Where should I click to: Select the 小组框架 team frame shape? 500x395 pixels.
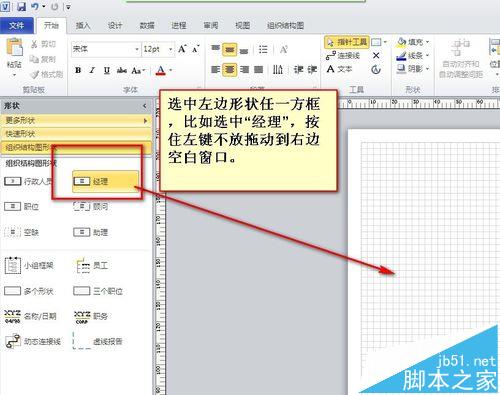pos(29,266)
